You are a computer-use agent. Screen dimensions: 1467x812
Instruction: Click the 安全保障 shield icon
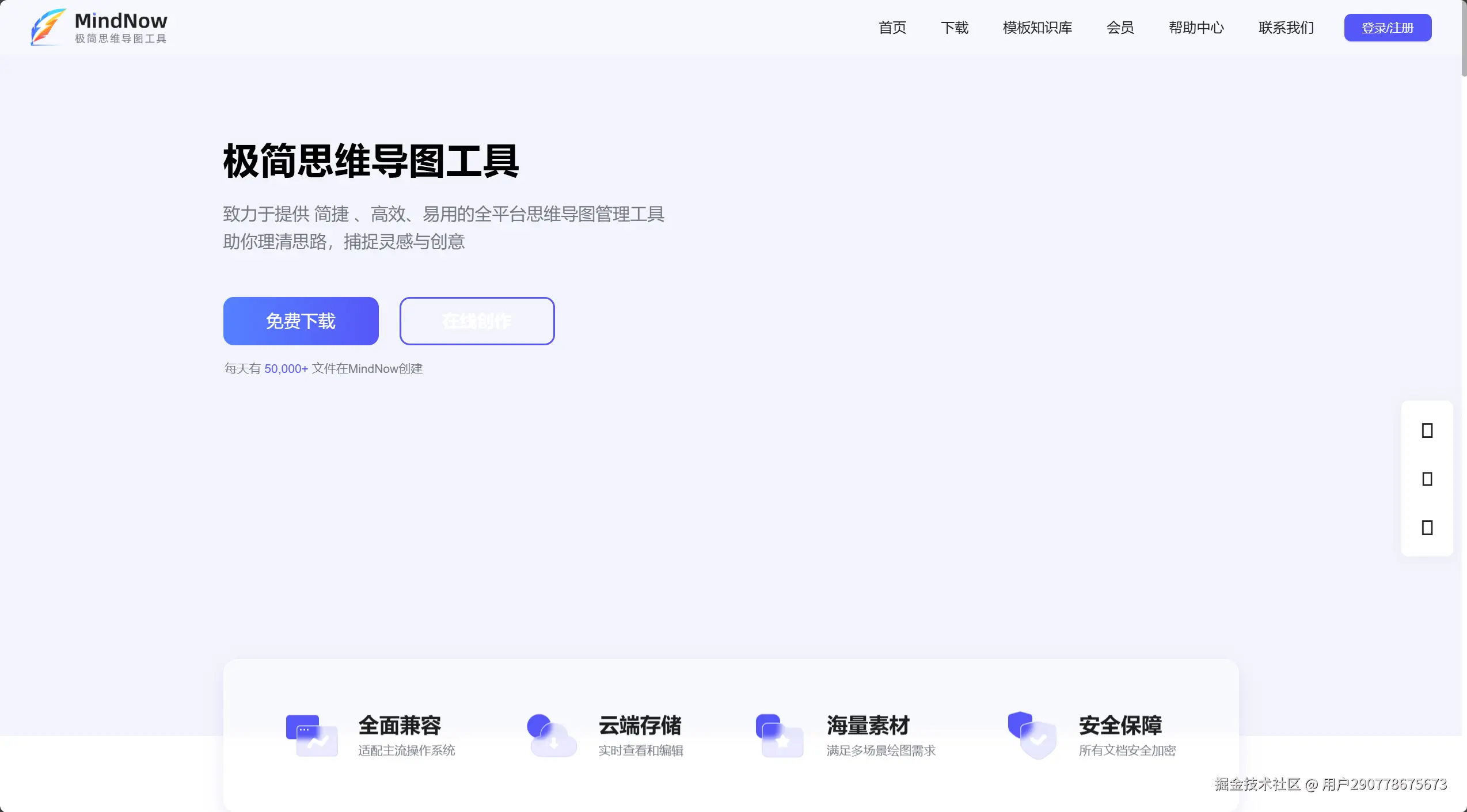(1032, 735)
